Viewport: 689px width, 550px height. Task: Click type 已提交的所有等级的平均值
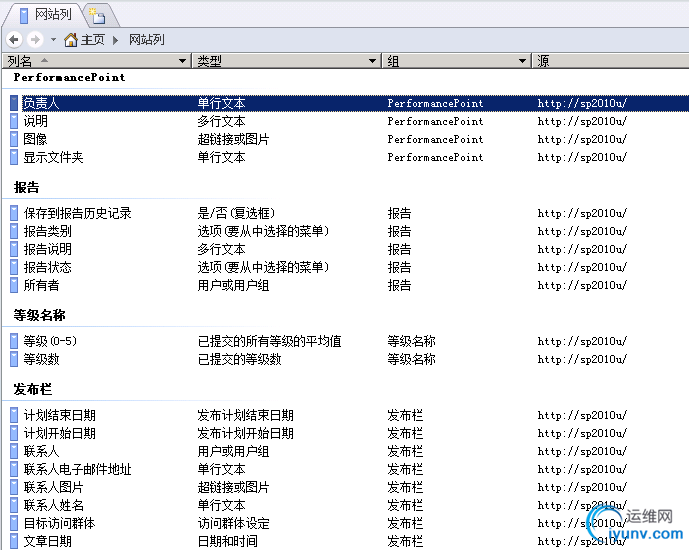(x=269, y=341)
